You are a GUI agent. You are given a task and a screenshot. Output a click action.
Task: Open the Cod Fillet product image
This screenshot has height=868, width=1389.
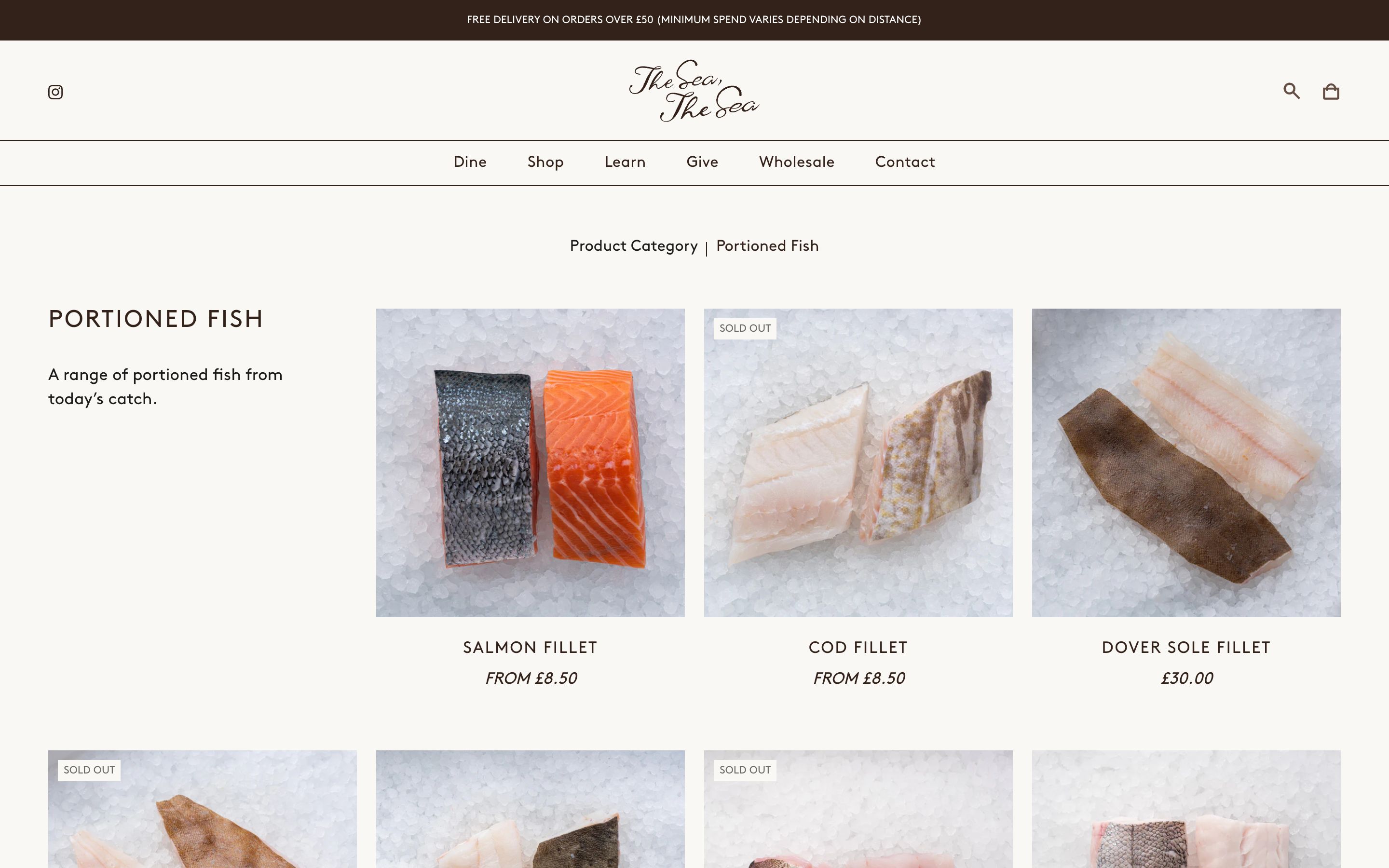[858, 463]
